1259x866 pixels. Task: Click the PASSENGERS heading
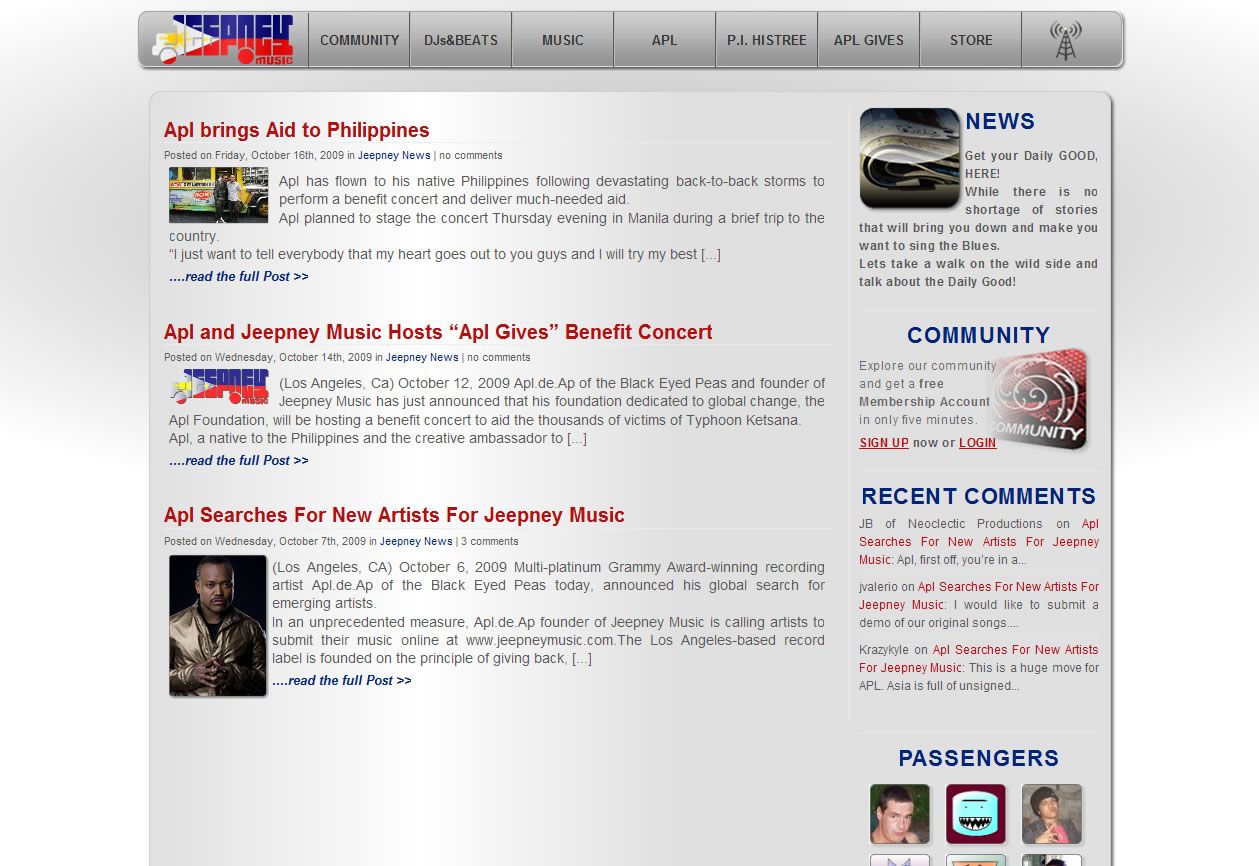tap(979, 759)
